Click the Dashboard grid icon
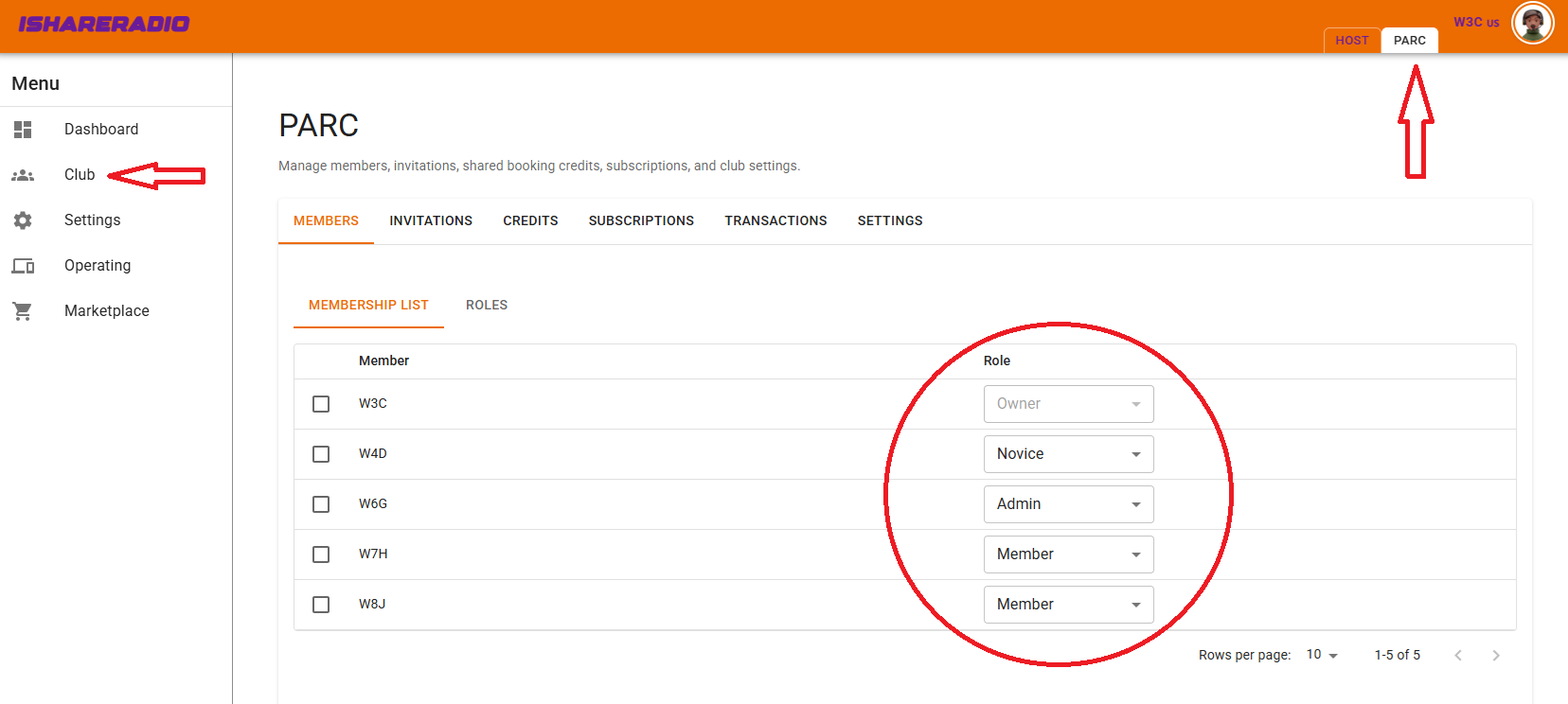 23,130
